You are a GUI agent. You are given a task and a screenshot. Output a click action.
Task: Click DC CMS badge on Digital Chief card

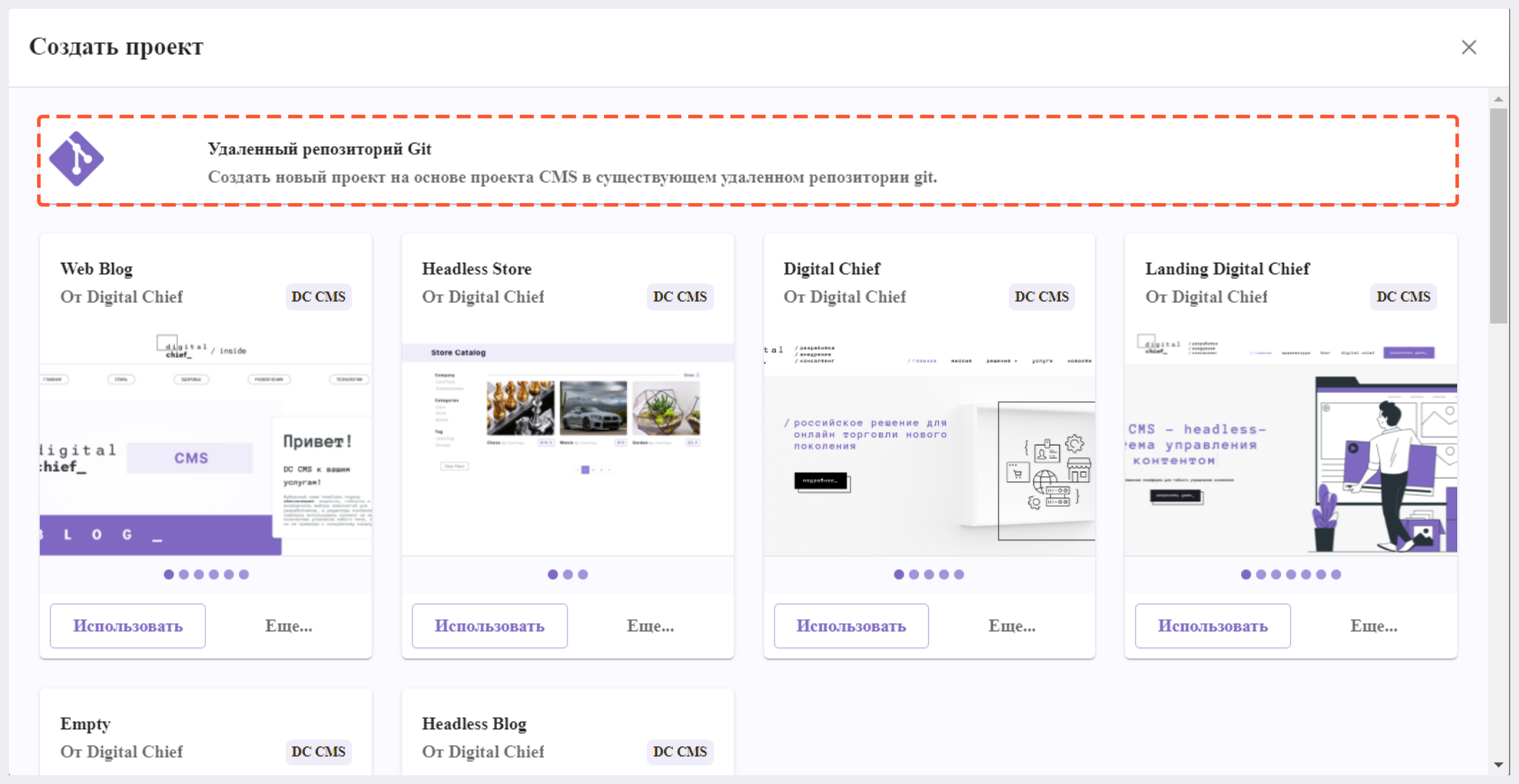point(1042,297)
